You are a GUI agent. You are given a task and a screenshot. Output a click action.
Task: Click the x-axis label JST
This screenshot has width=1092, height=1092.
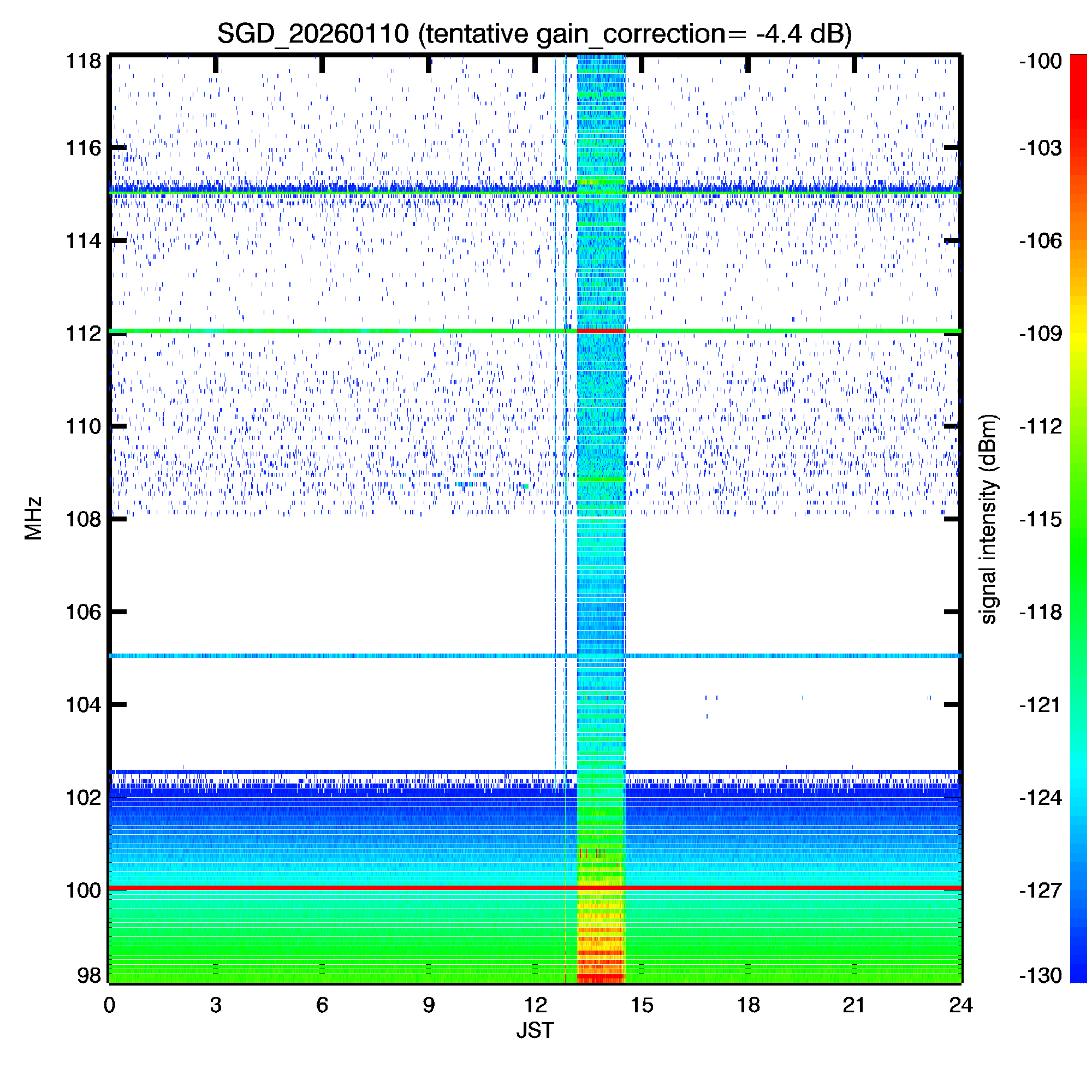[x=535, y=1030]
